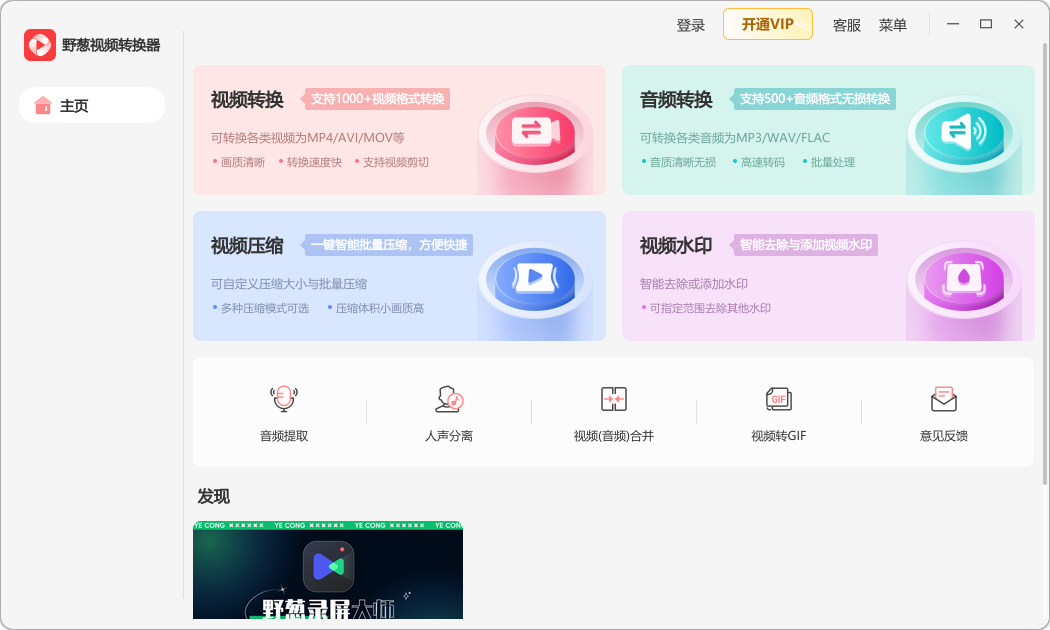Click the 野葱视频转换器 app logo icon
The image size is (1050, 630).
[39, 44]
